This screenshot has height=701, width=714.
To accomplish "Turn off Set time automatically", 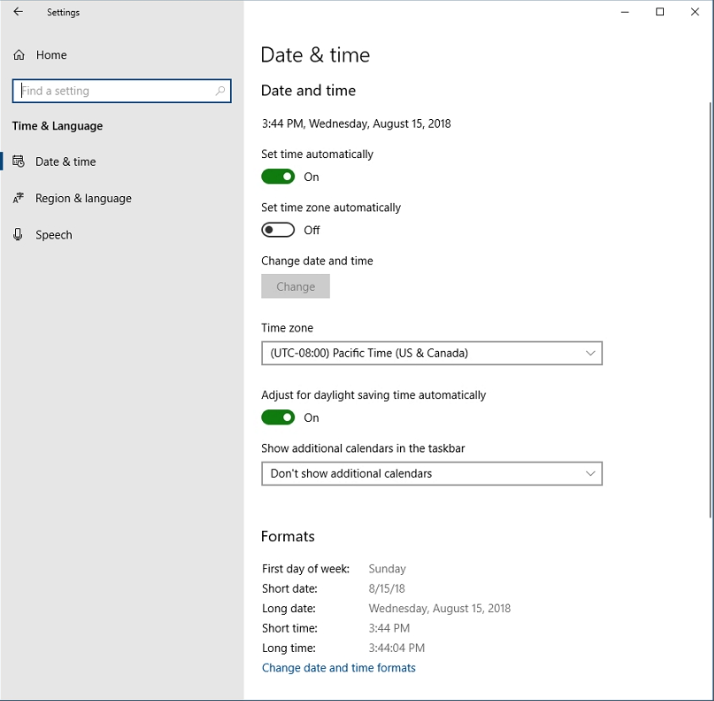I will 278,177.
